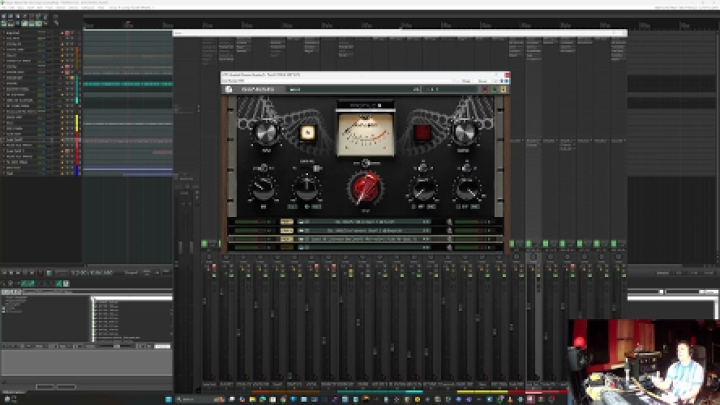Click the plugin host logo icon in the plugin header
Viewport: 720px width, 405px height.
229,89
